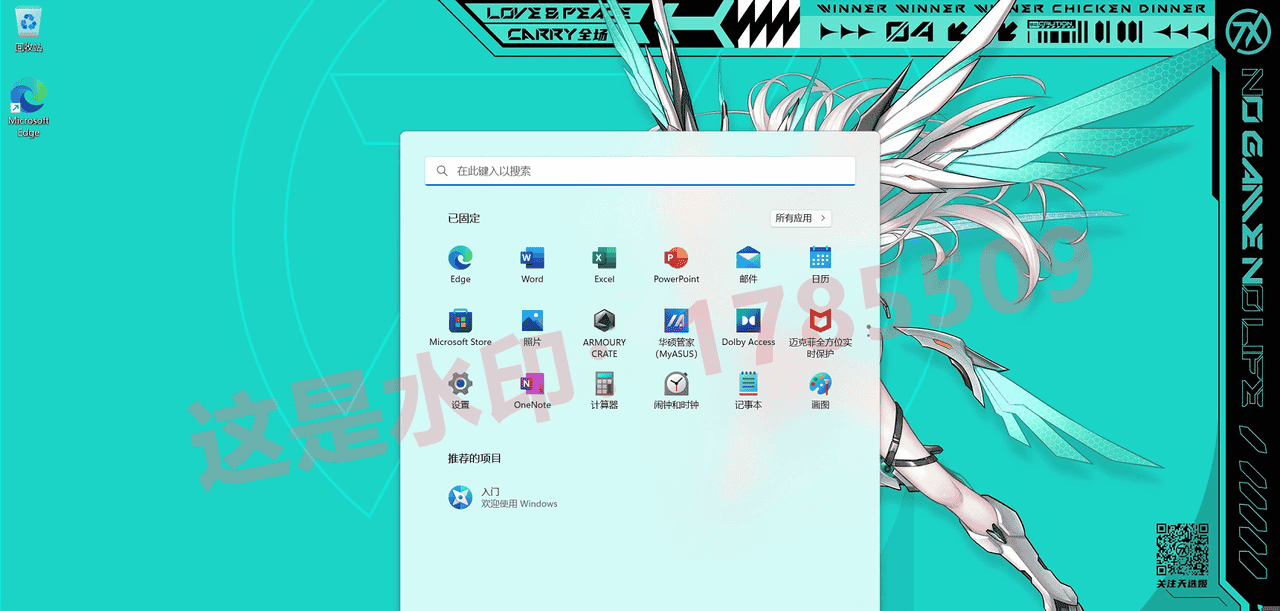Open the 邮件 Mail app
1280x611 pixels.
pos(748,259)
